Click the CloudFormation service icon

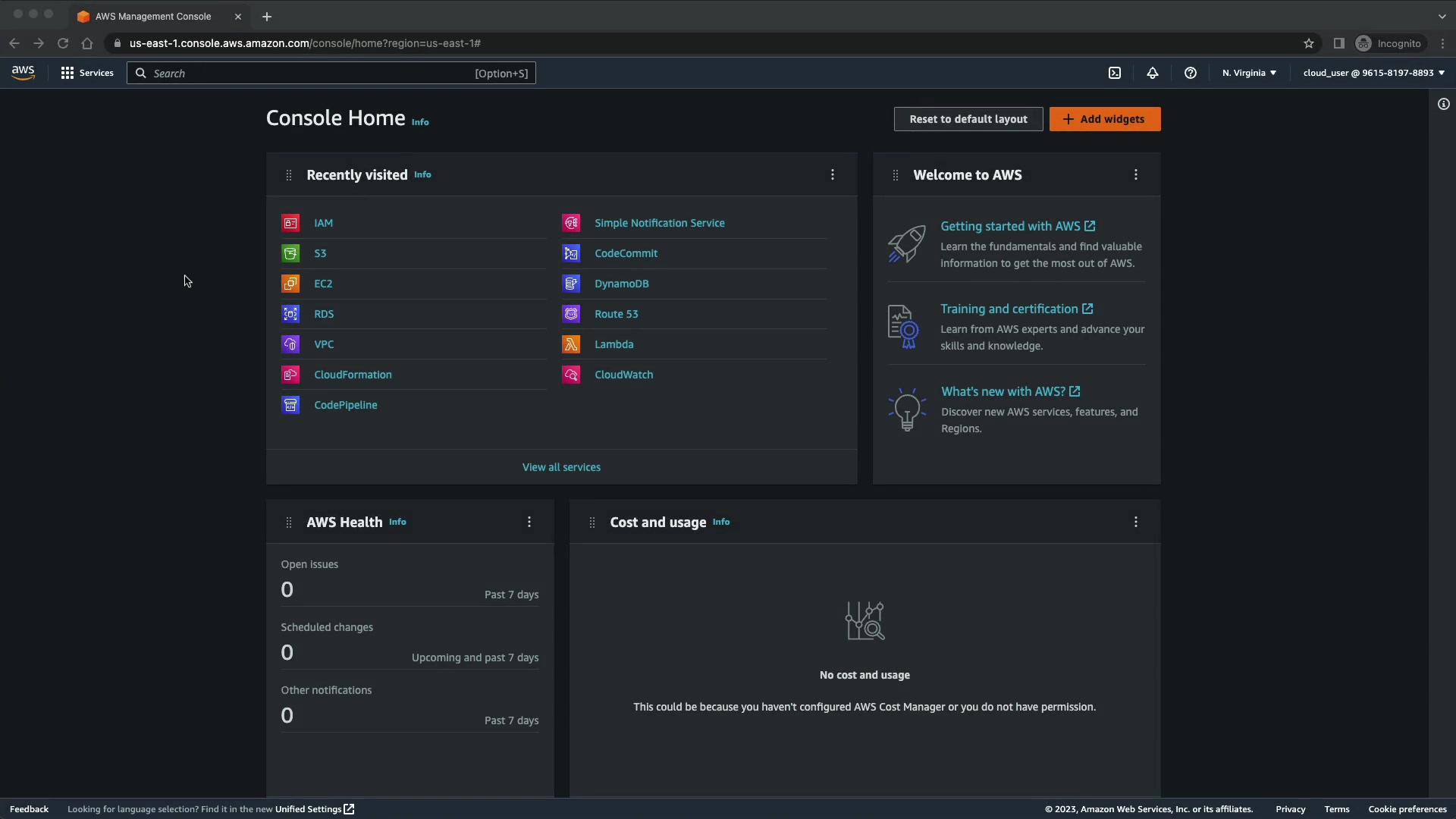290,375
